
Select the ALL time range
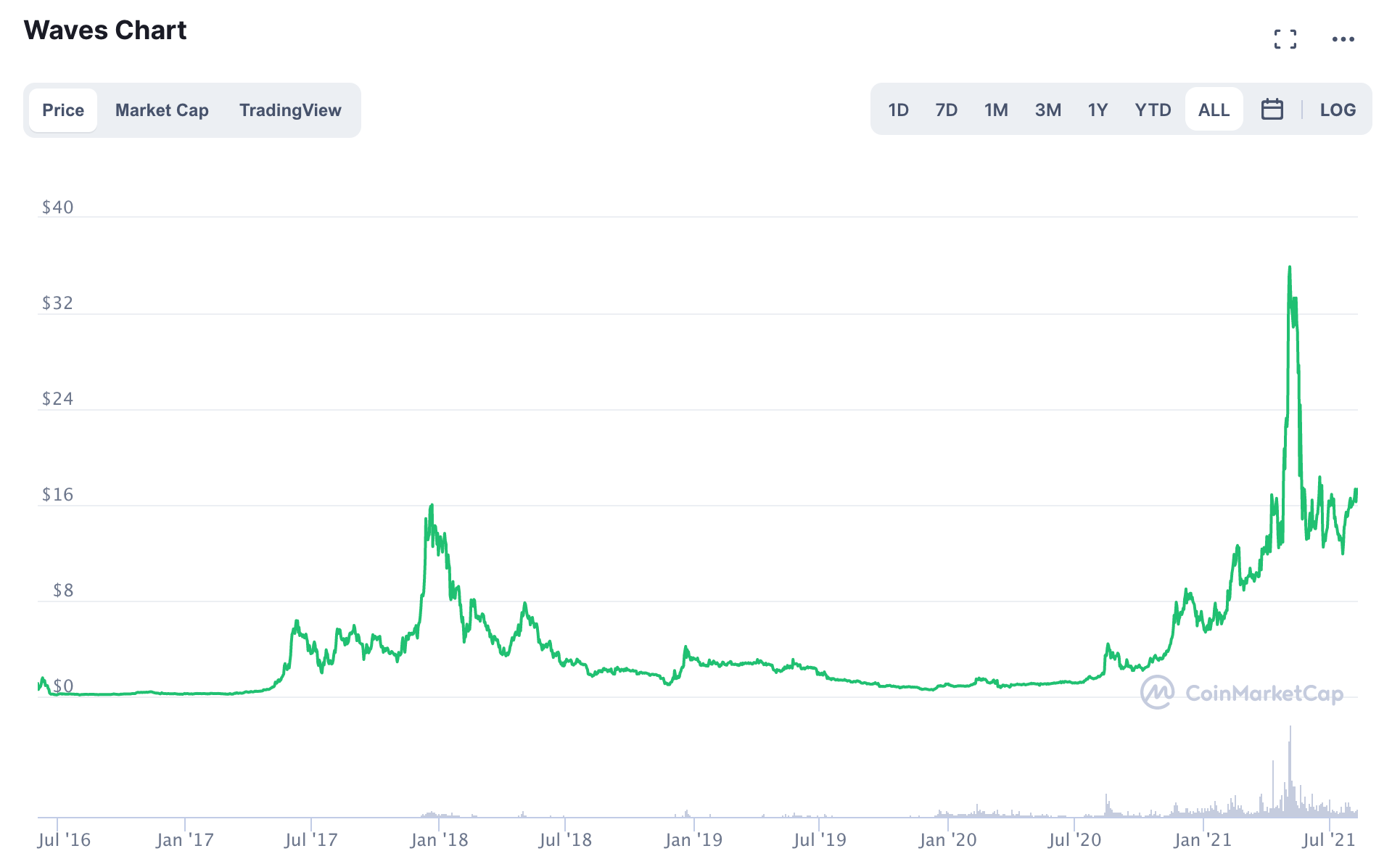[x=1214, y=110]
